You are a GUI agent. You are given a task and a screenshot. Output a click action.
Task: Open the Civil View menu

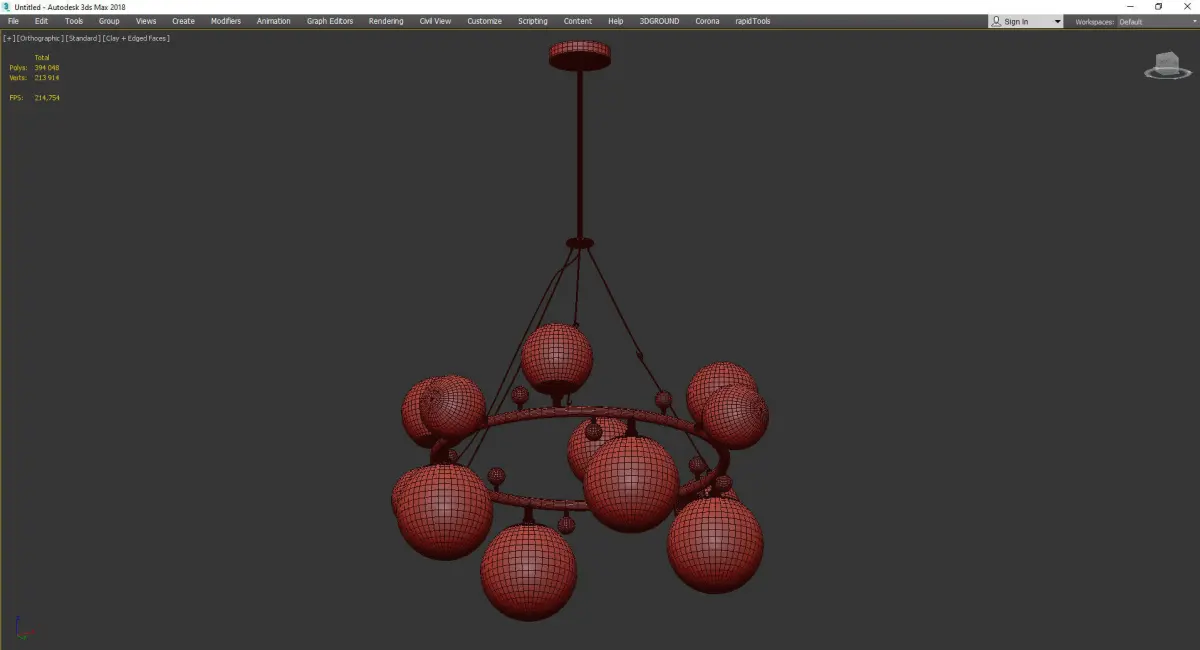435,21
